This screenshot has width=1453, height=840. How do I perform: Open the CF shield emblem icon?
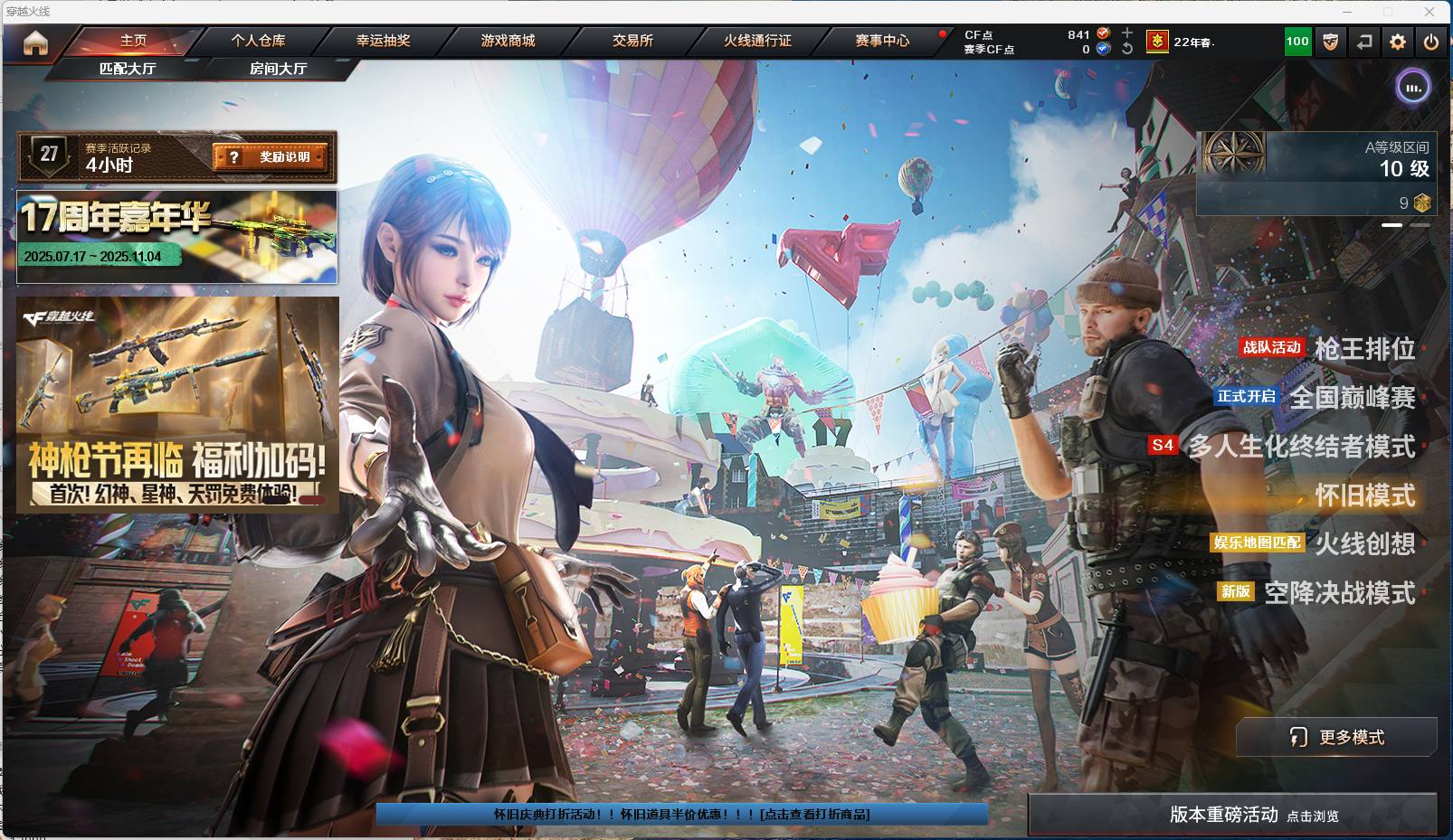point(1330,42)
